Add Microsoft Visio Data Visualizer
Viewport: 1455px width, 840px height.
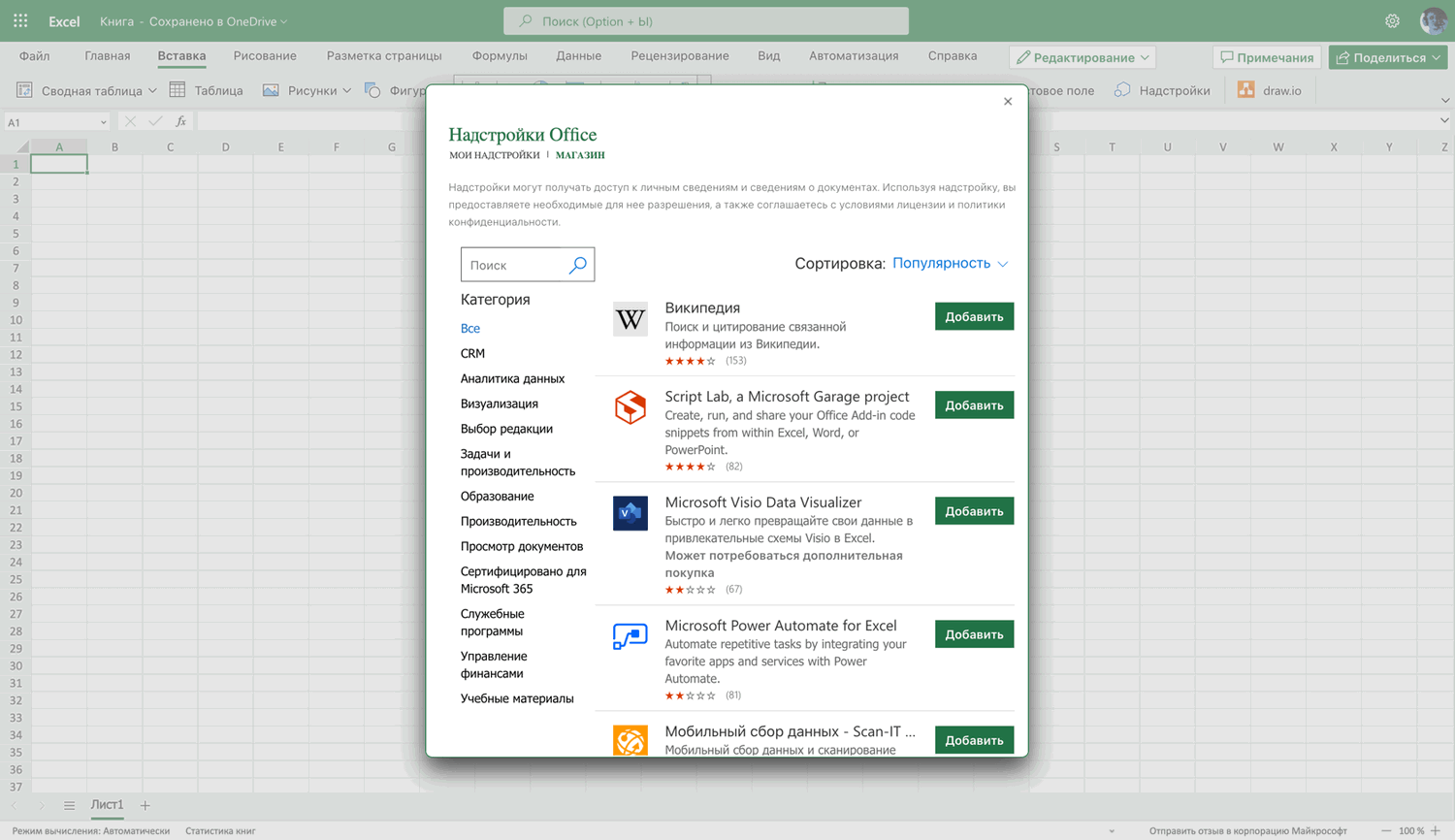point(974,511)
